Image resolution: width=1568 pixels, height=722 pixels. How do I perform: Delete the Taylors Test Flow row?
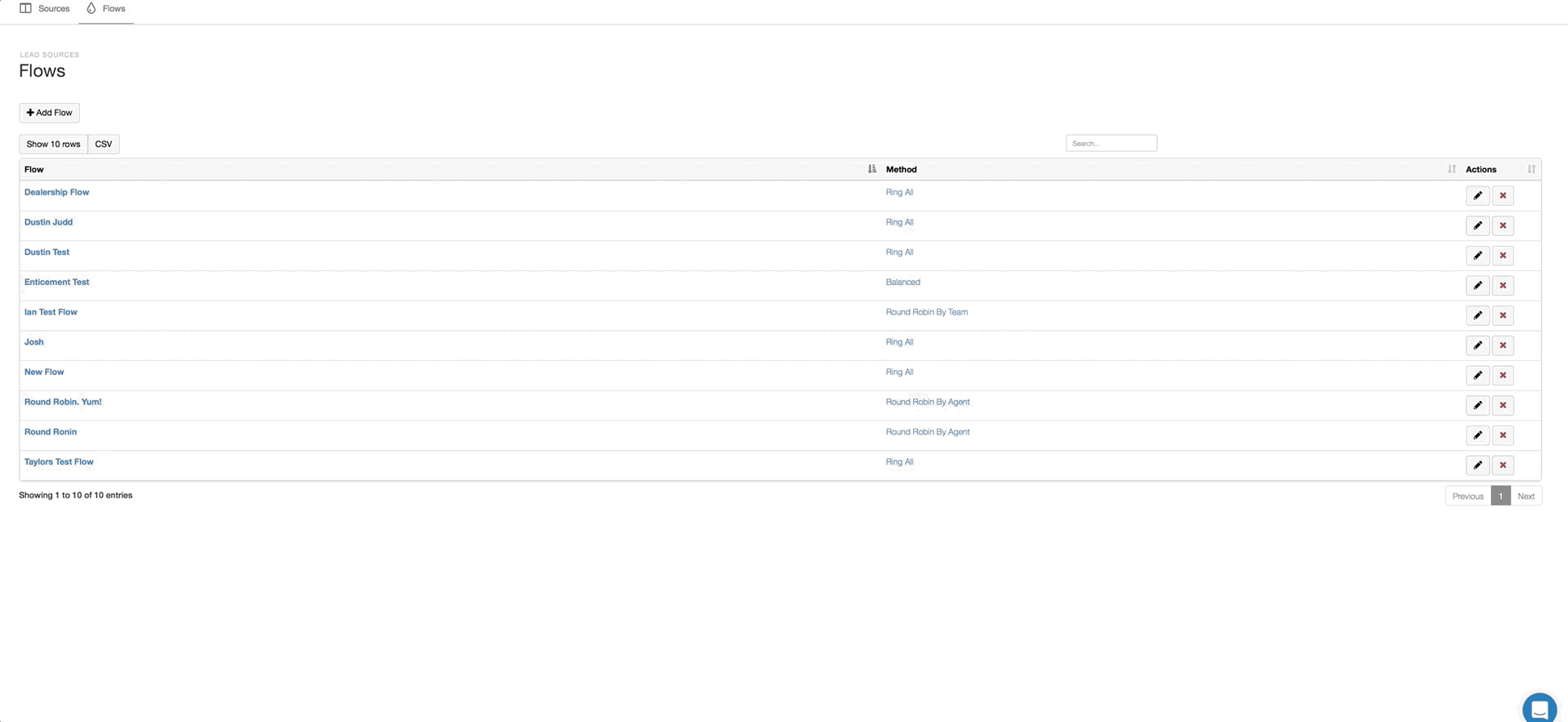[1503, 466]
